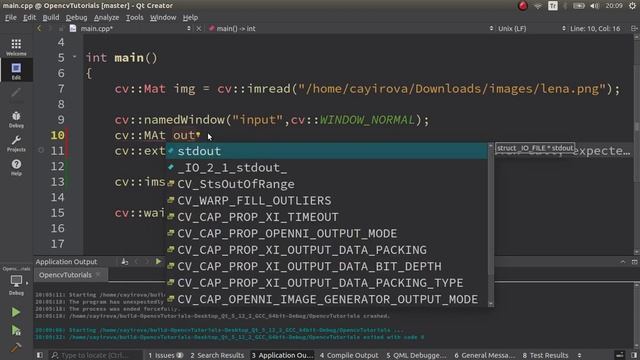Open output panes list arrows in status bar
Screen dimensions: 640x360
[x=579, y=356]
